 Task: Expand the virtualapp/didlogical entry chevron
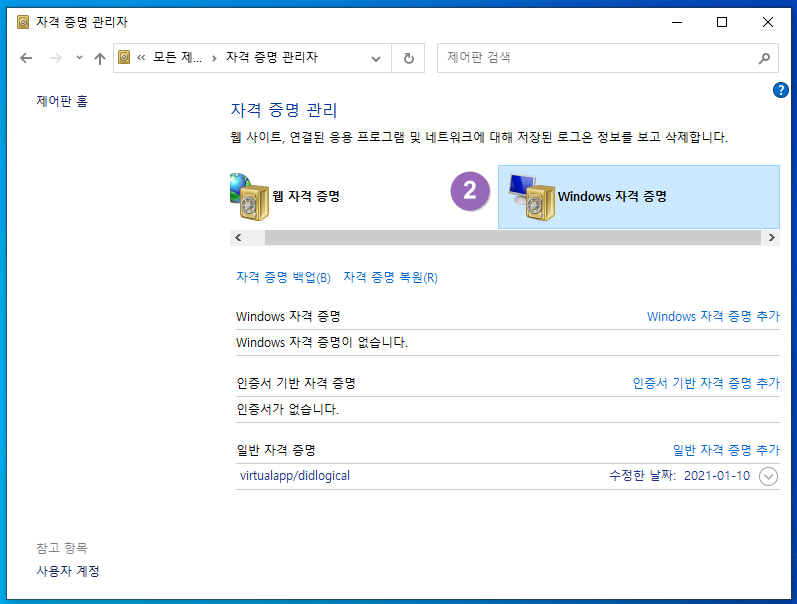click(x=769, y=476)
